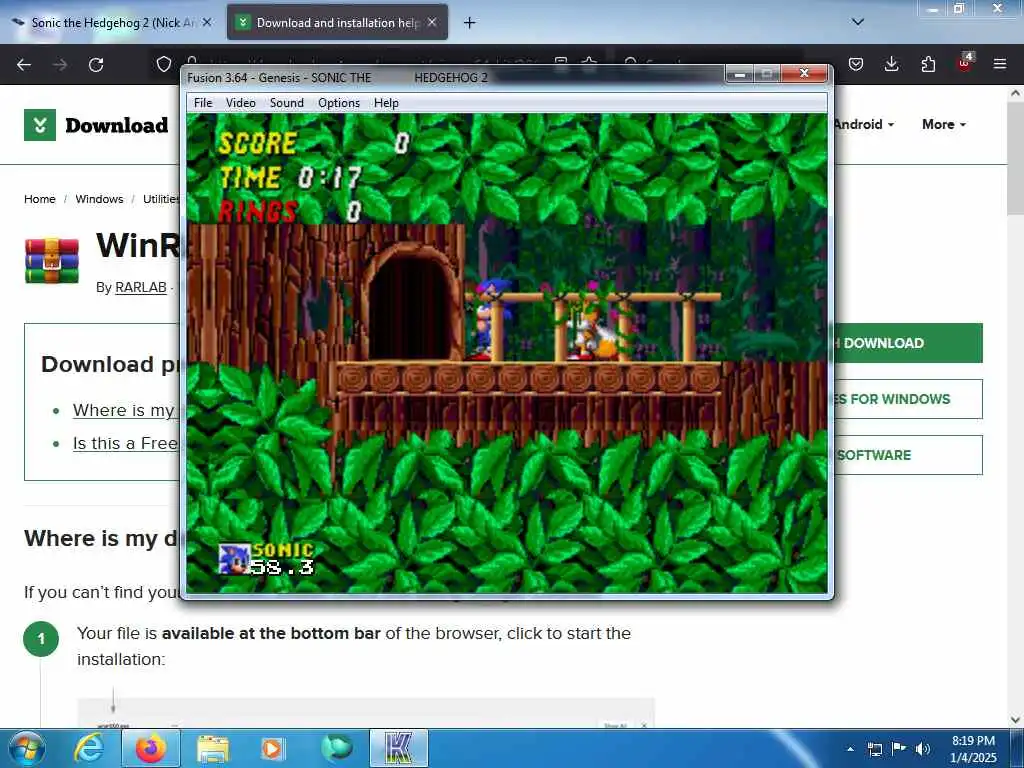Click the Fusion window title bar

[x=454, y=78]
